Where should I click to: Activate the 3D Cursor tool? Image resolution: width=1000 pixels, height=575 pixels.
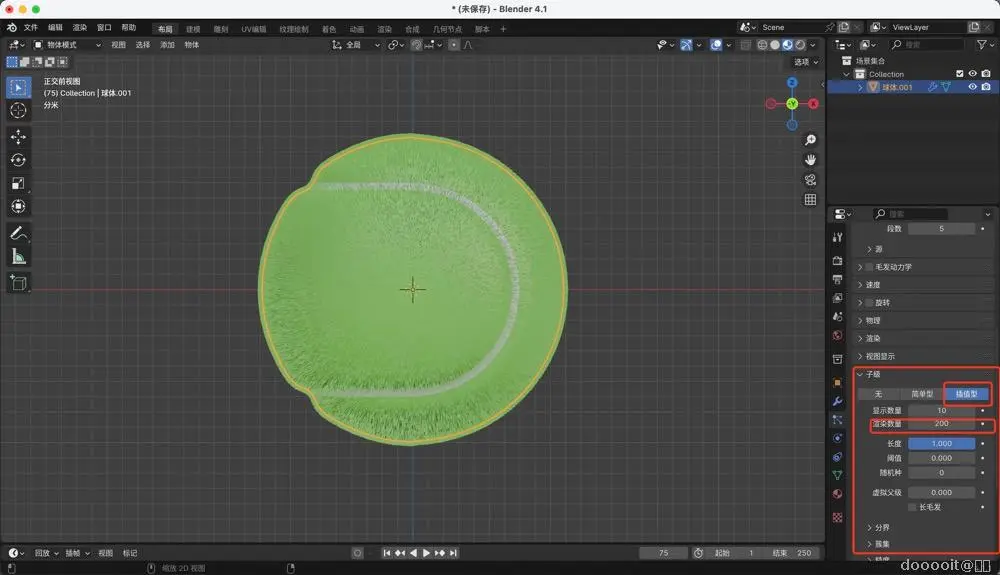point(18,110)
